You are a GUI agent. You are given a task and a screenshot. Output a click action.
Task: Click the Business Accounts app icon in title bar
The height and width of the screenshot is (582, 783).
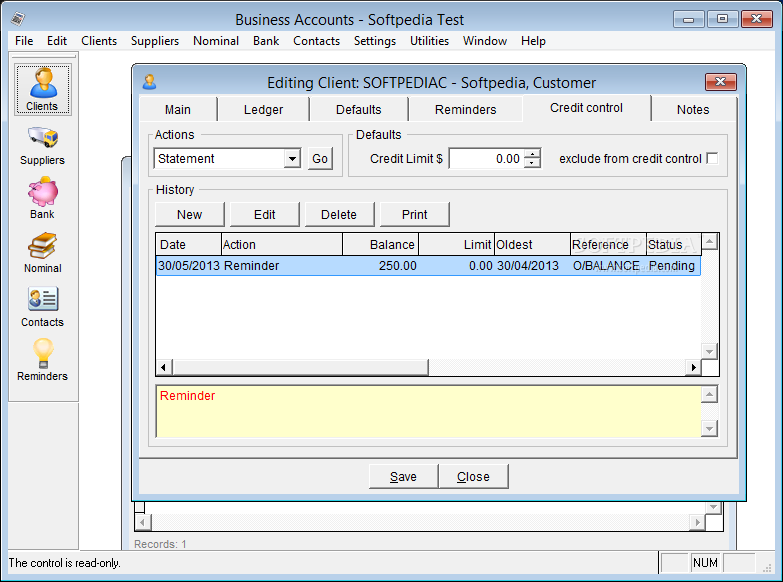click(x=18, y=19)
